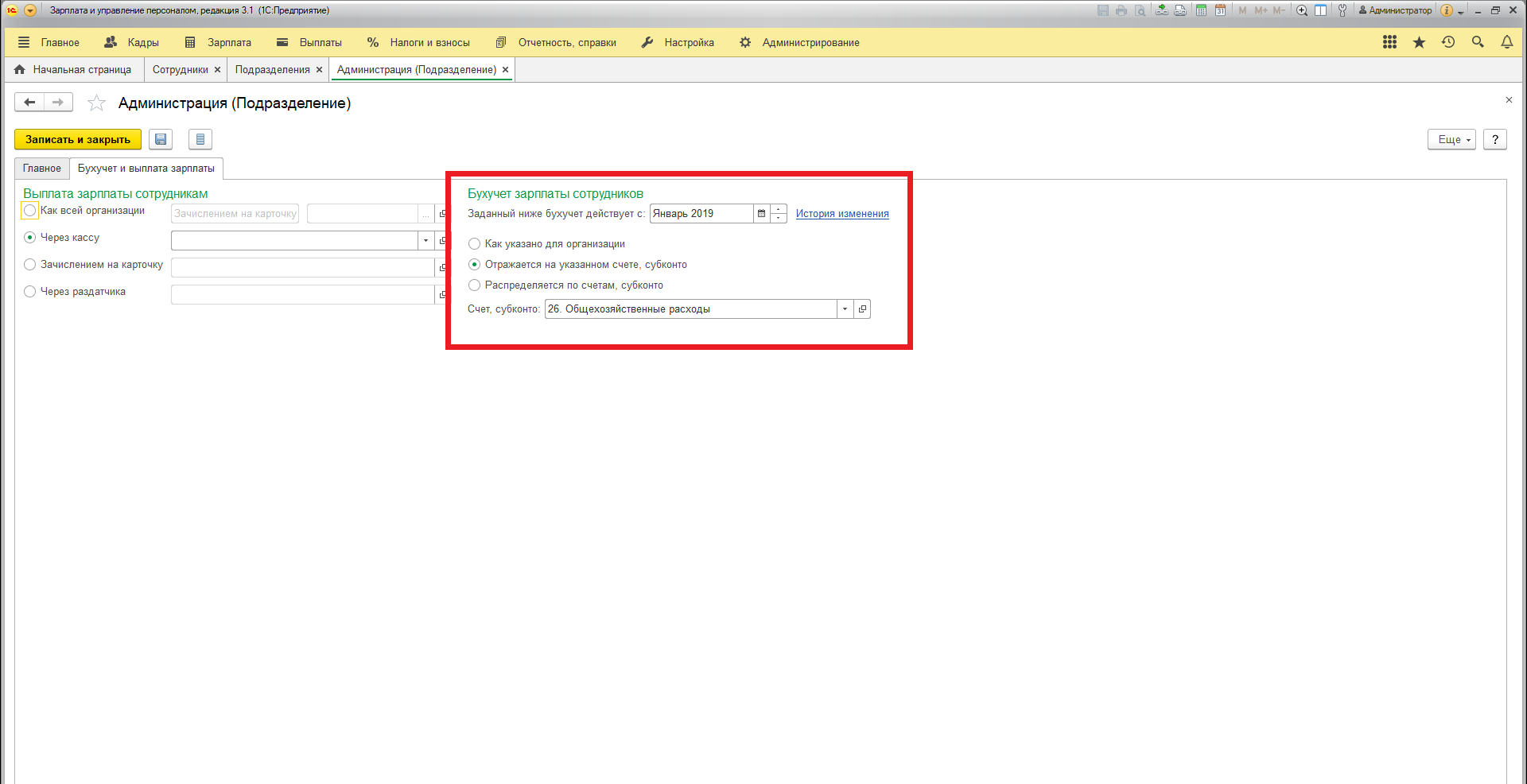The width and height of the screenshot is (1527, 784).
Task: Open the main hamburger menu icon
Action: (x=24, y=42)
